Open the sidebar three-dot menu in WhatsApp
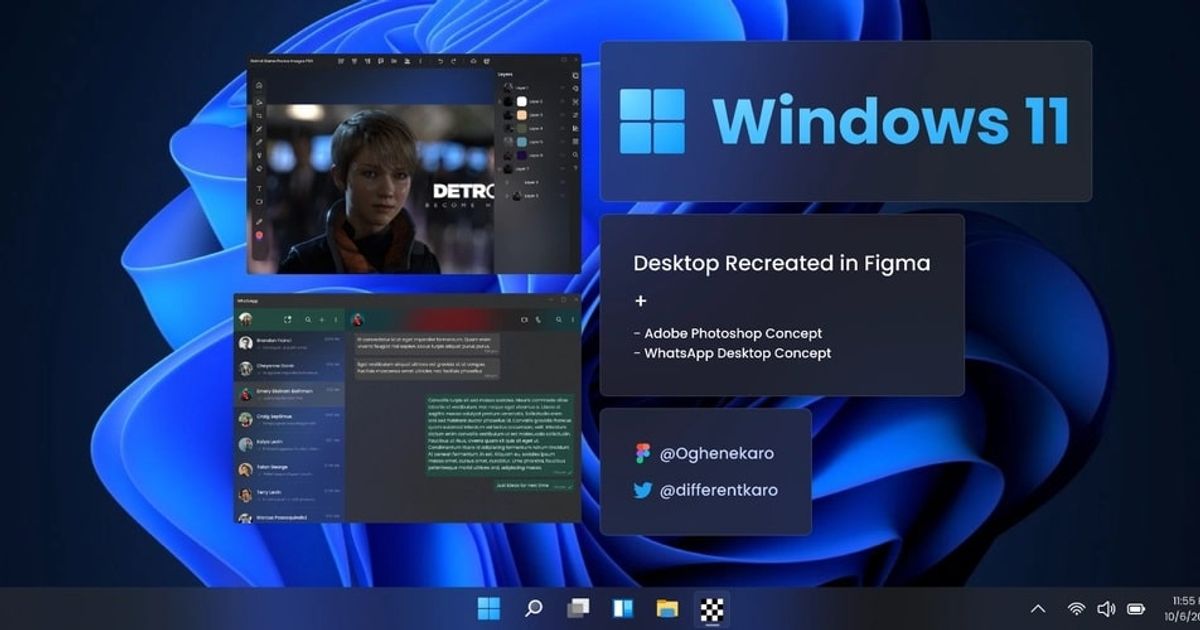 pos(336,319)
